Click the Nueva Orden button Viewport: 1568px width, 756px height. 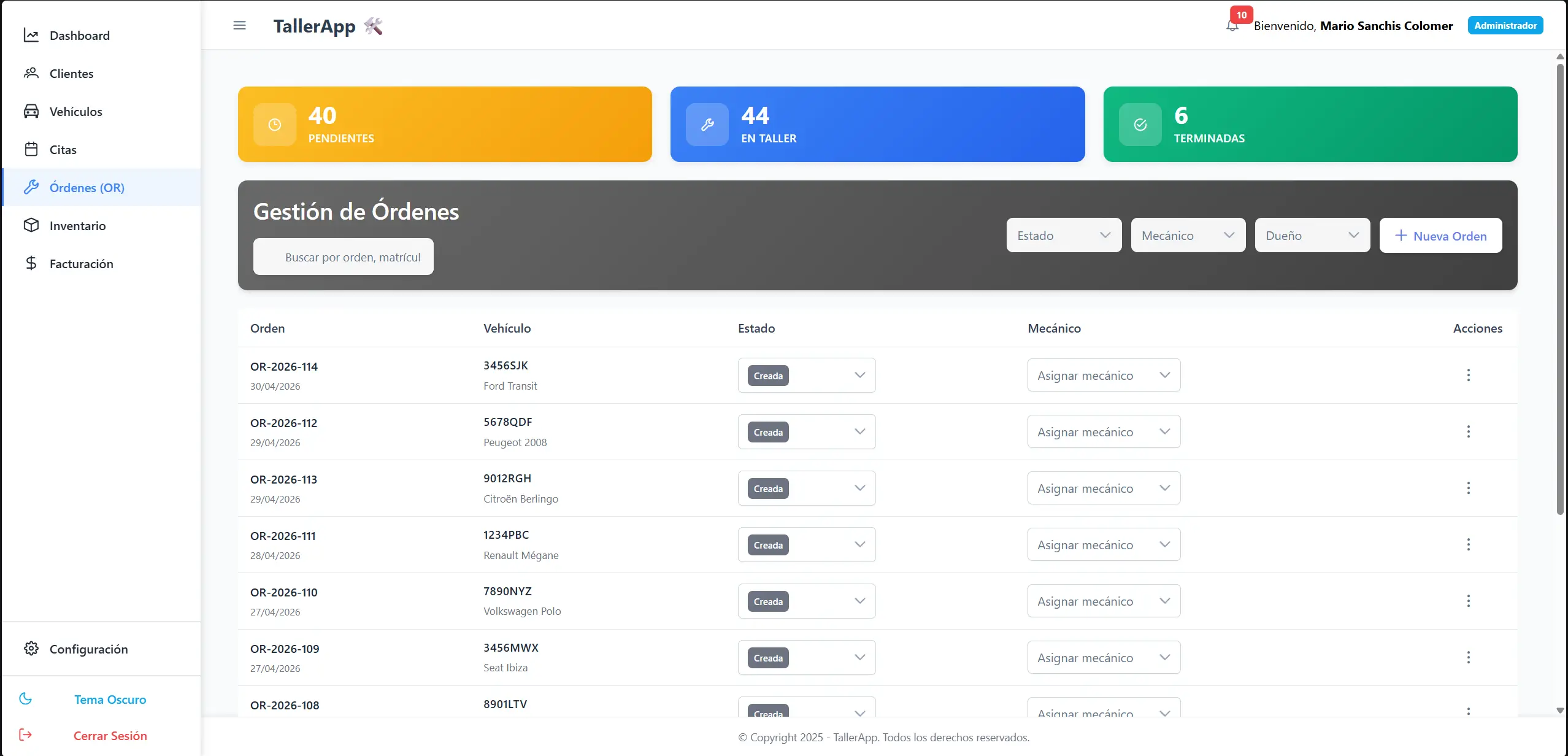[1440, 235]
